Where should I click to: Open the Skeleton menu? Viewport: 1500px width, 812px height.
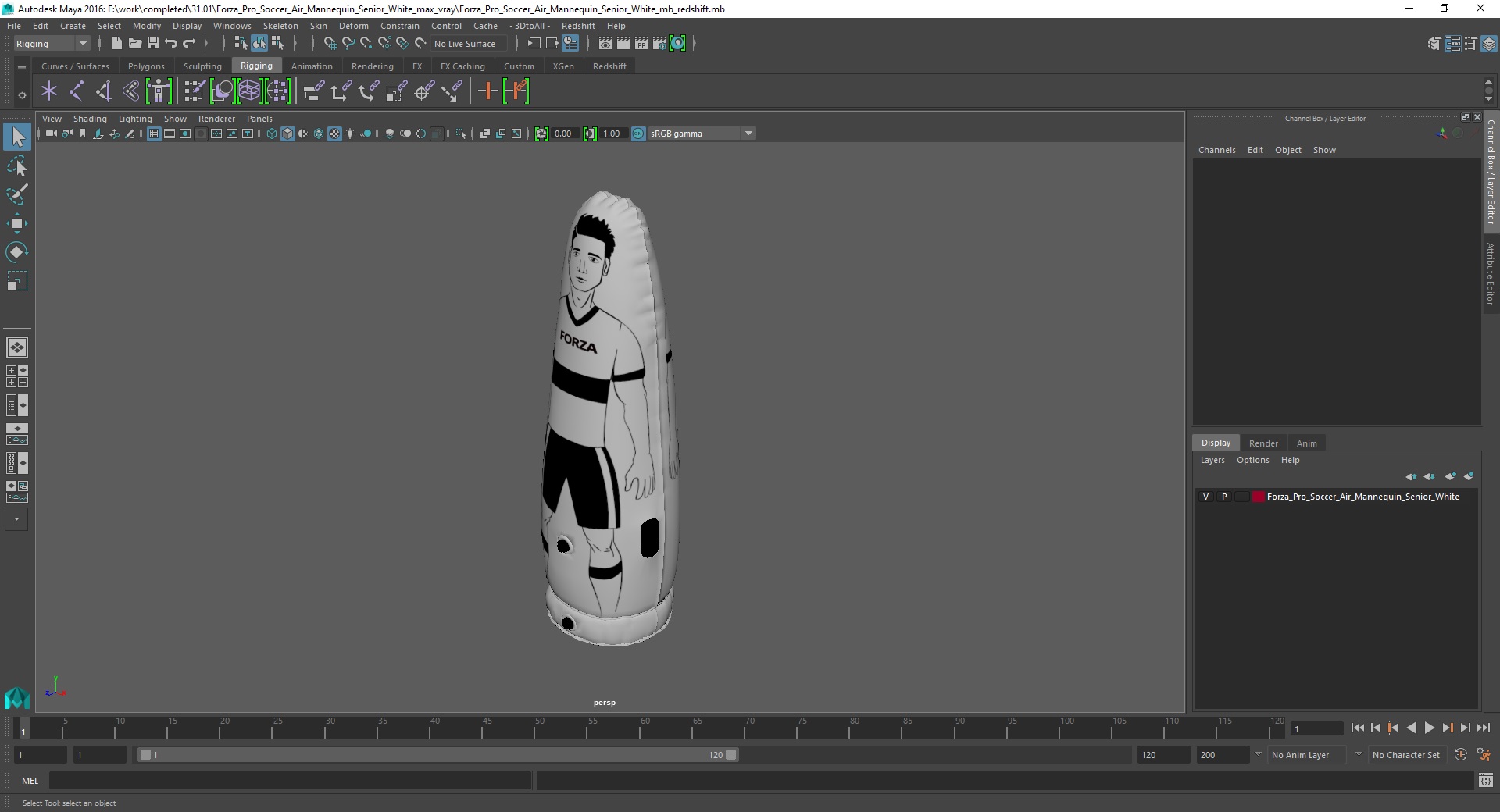[280, 26]
